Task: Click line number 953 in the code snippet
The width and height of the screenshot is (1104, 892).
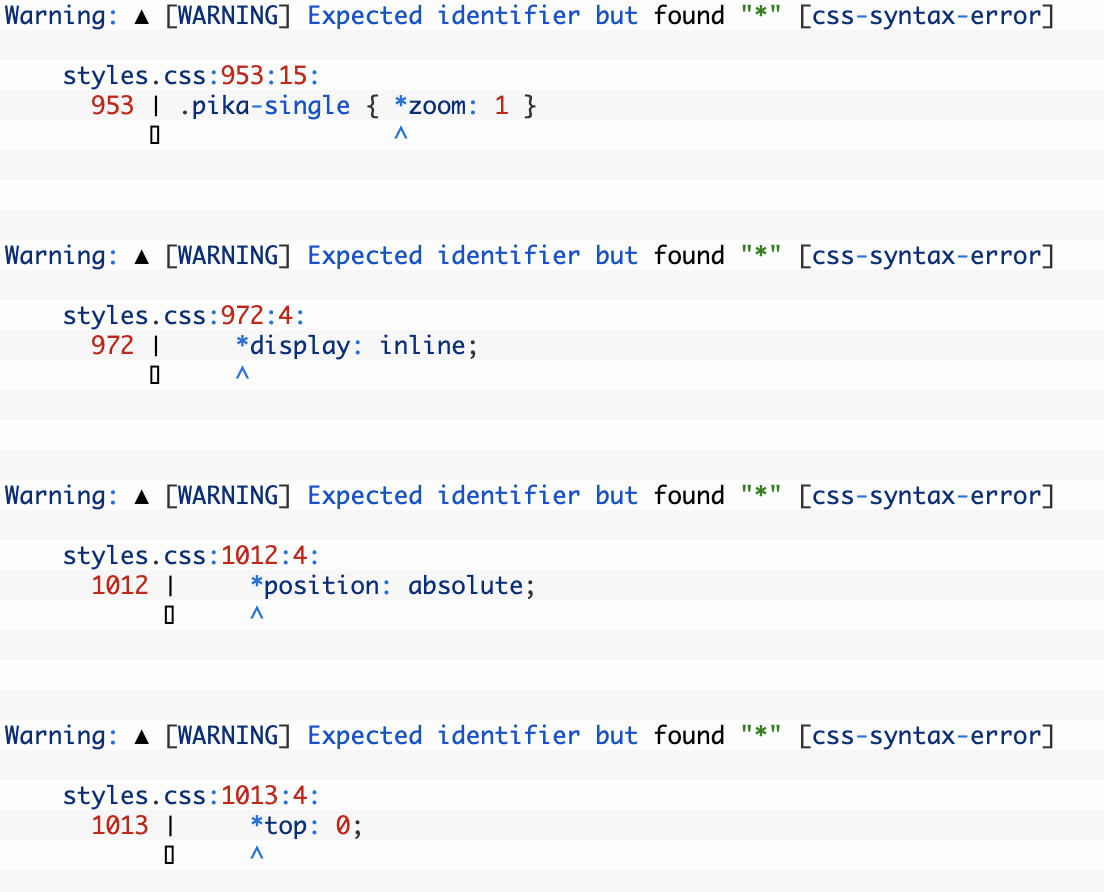Action: click(112, 105)
